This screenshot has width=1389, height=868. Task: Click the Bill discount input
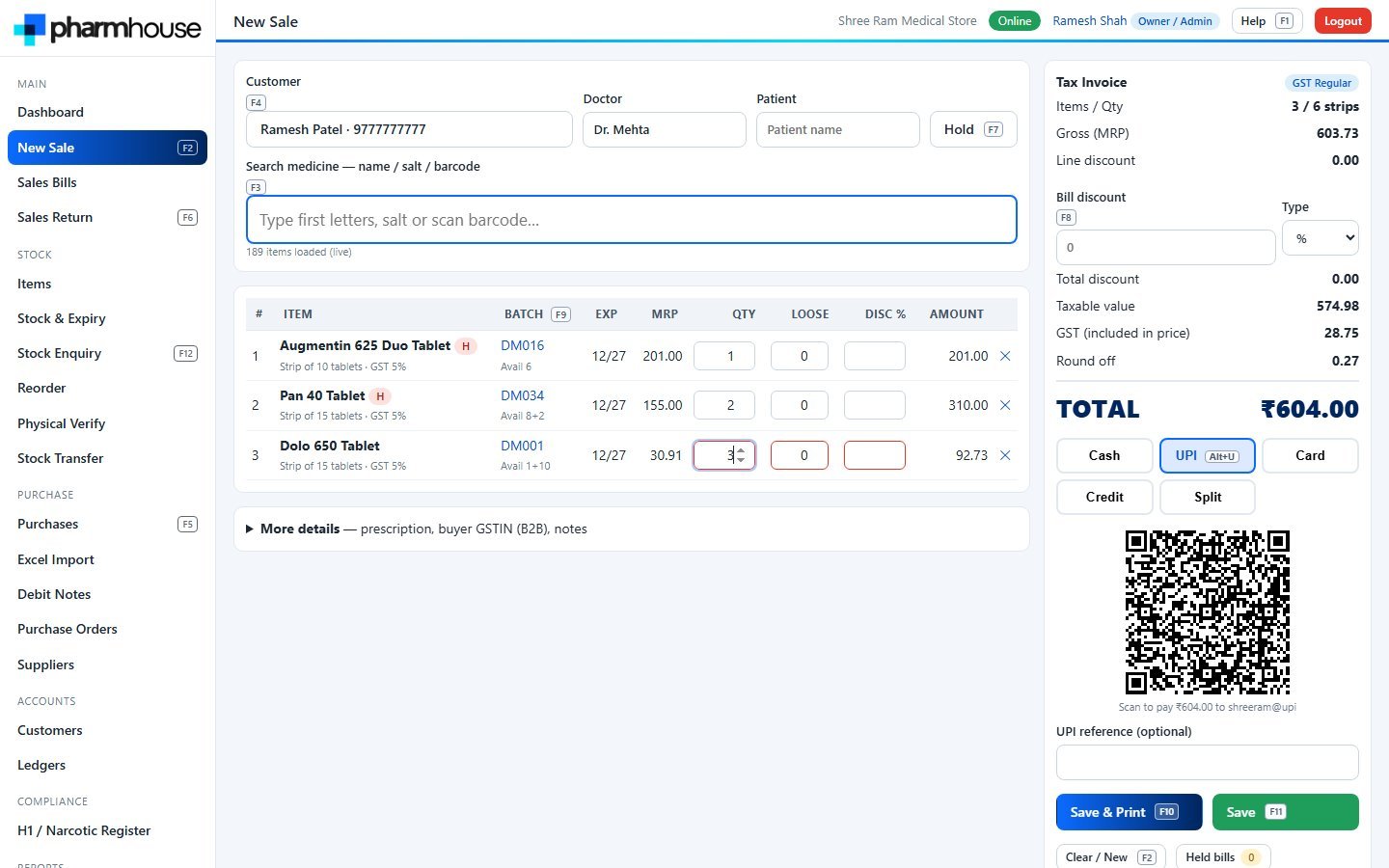point(1165,247)
